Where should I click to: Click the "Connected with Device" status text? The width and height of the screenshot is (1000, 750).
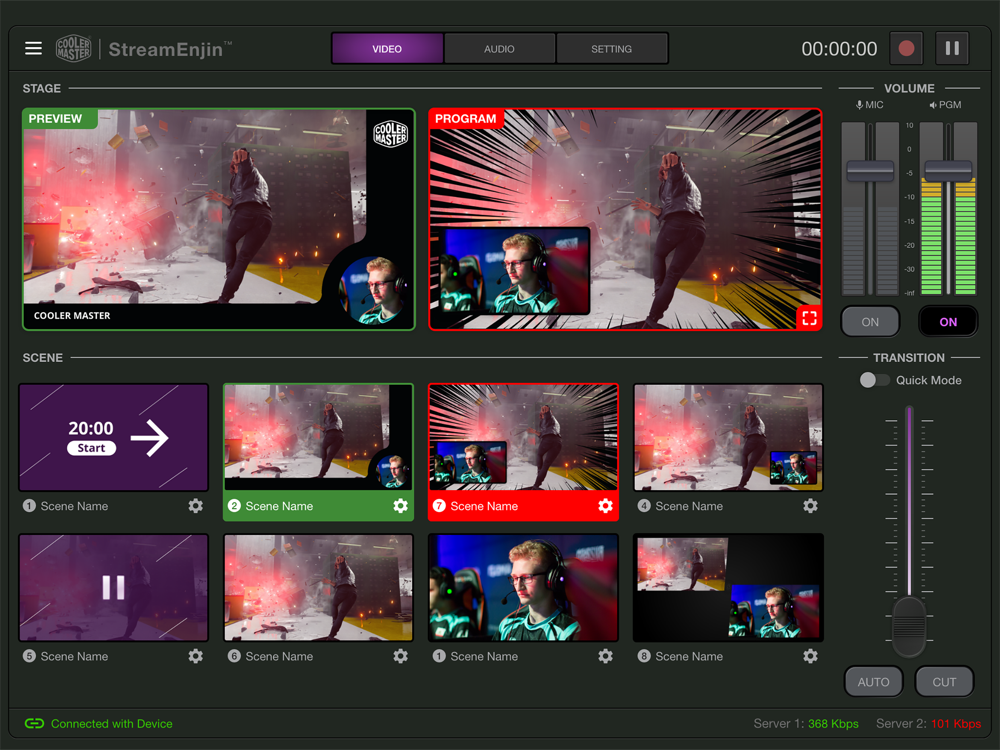(x=112, y=724)
